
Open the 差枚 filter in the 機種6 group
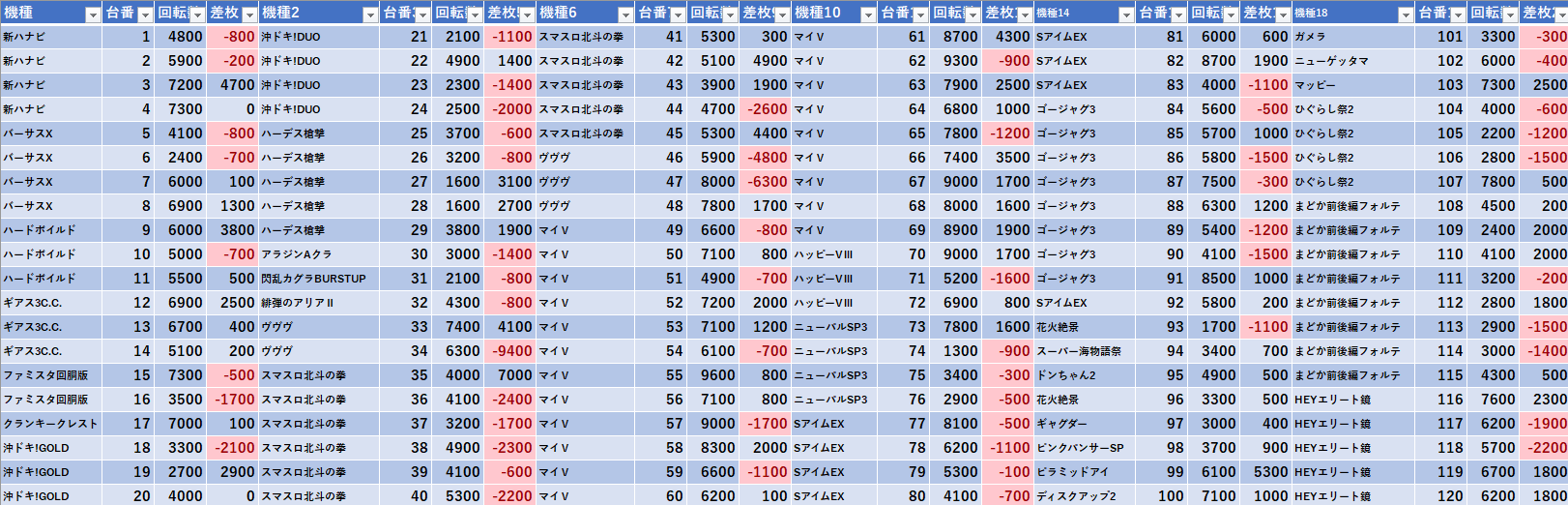(782, 15)
